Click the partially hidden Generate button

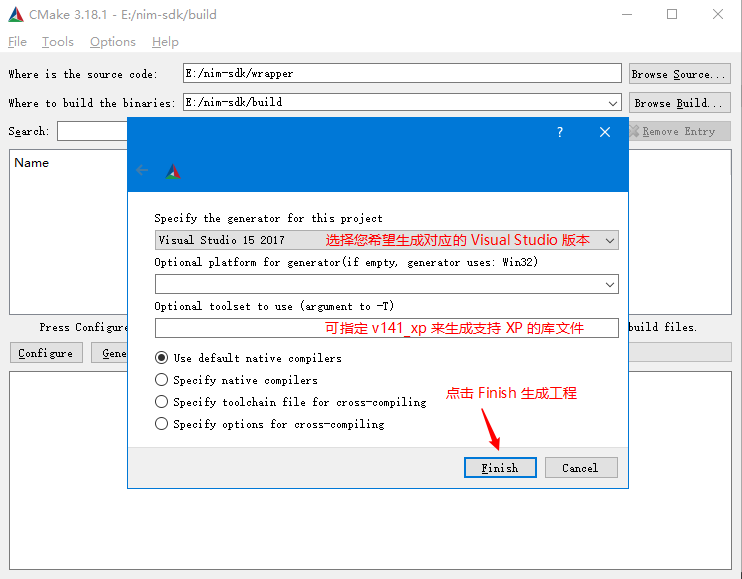point(109,353)
